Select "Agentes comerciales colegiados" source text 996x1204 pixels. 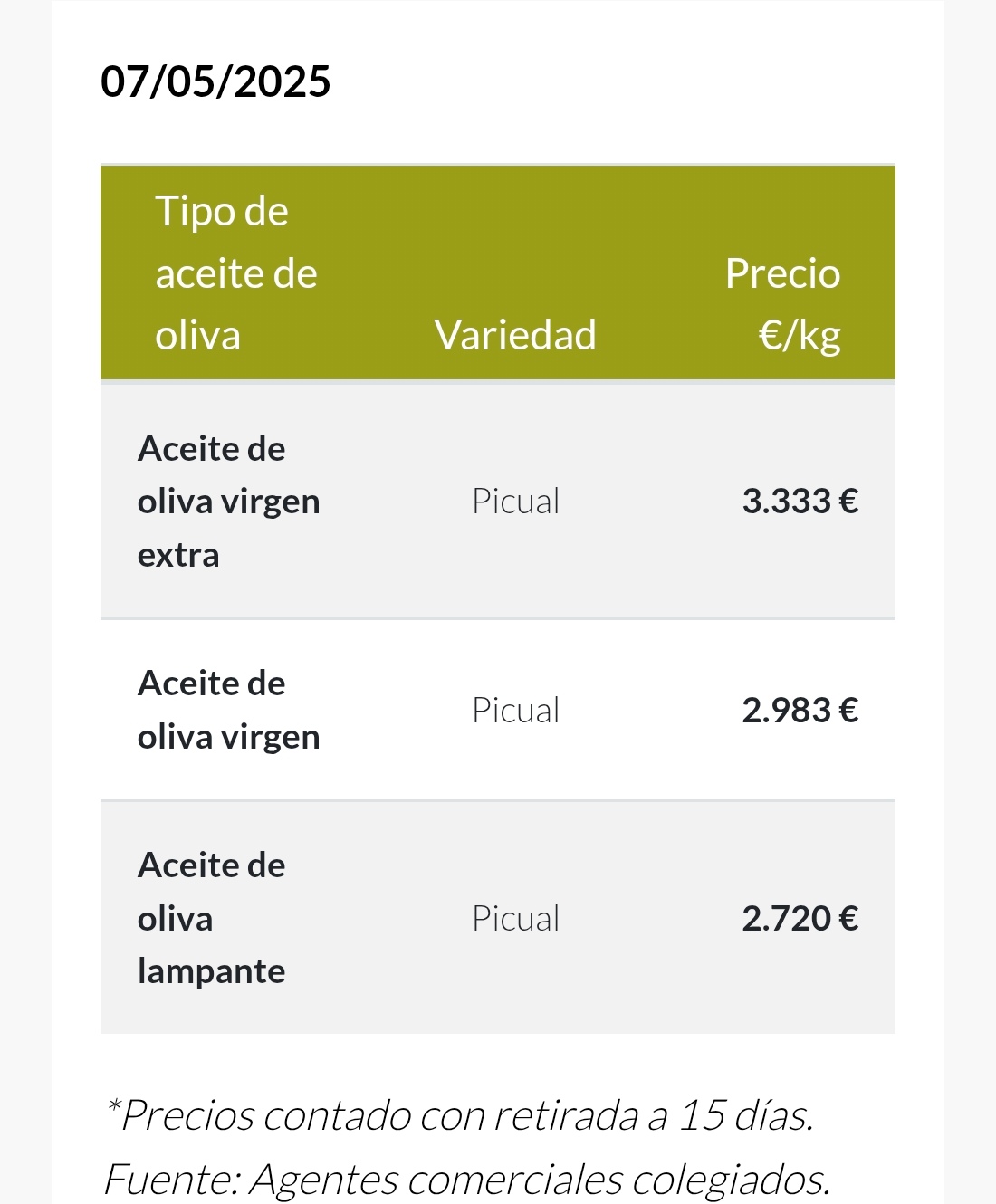(540, 1179)
